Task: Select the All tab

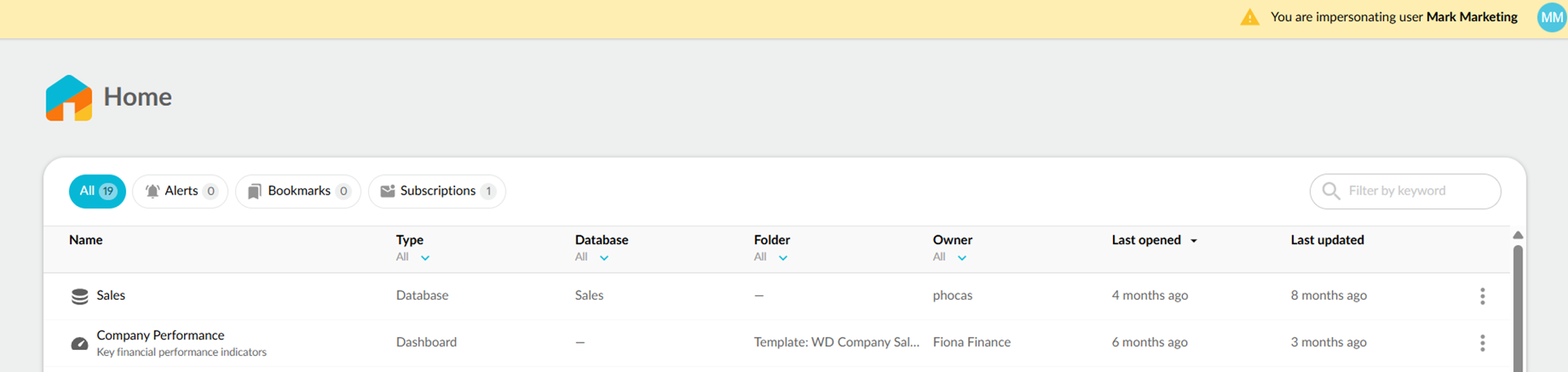Action: 97,191
